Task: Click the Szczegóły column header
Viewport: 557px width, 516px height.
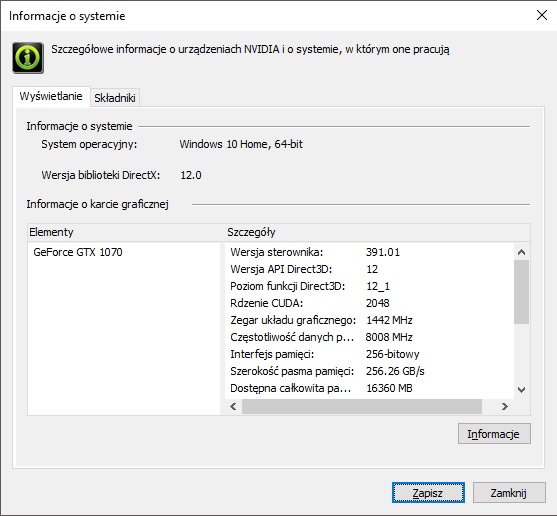Action: pos(378,232)
